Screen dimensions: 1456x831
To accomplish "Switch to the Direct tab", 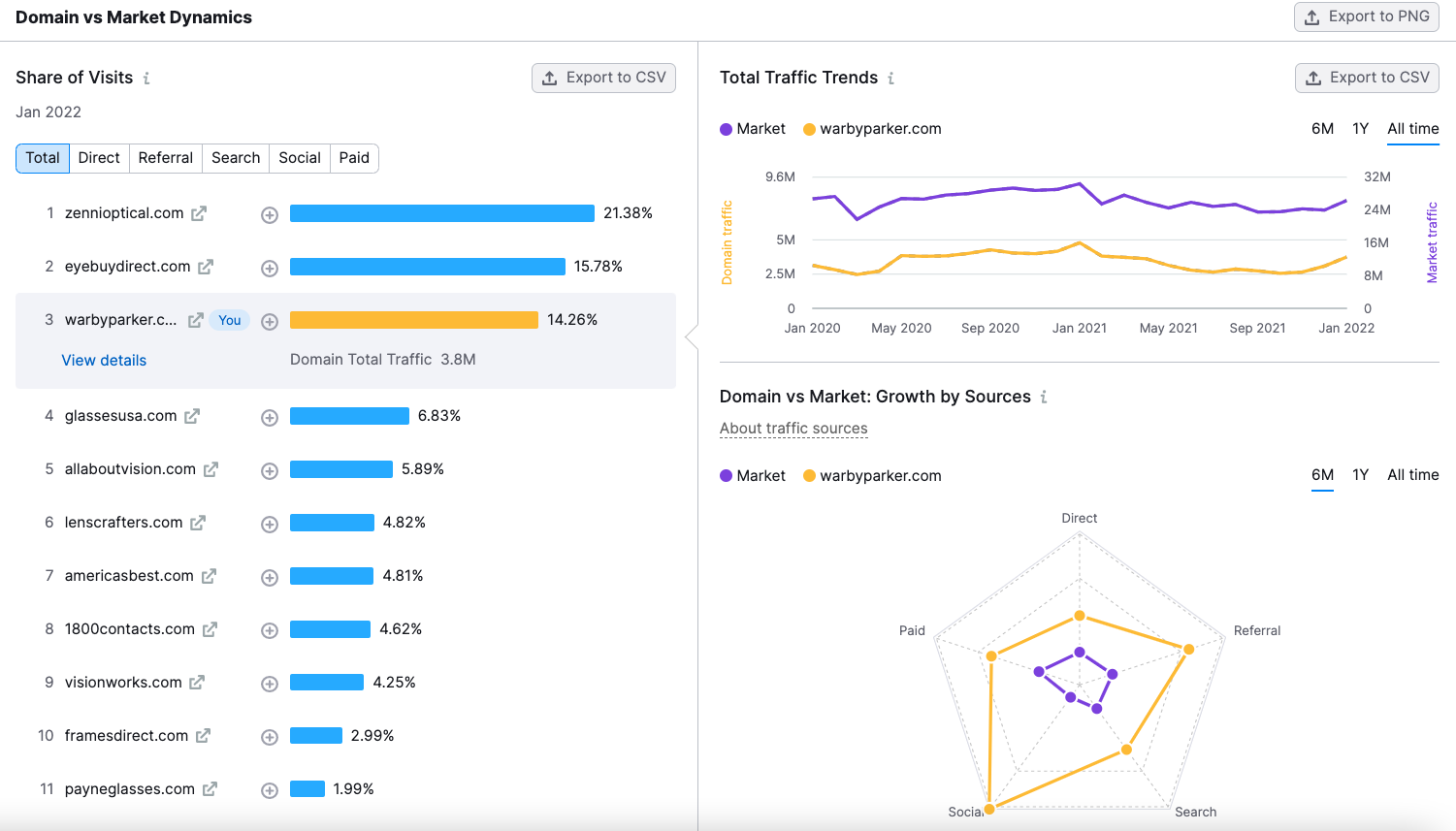I will coord(99,158).
